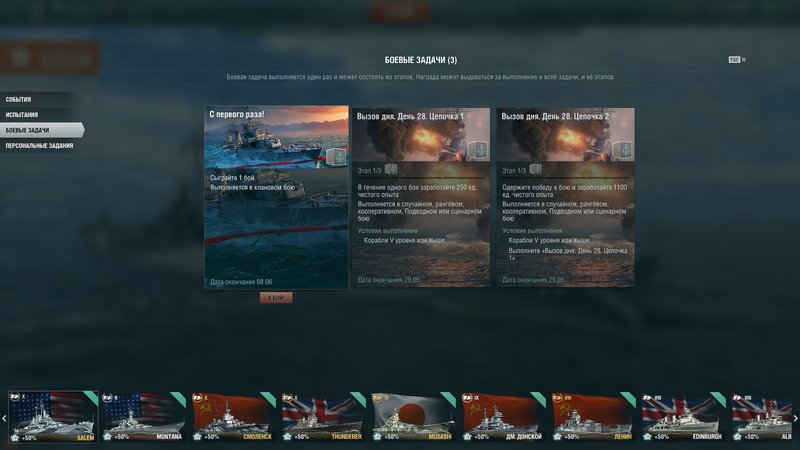Pick the Musashi ship in carousel
The width and height of the screenshot is (800, 450).
[x=414, y=417]
